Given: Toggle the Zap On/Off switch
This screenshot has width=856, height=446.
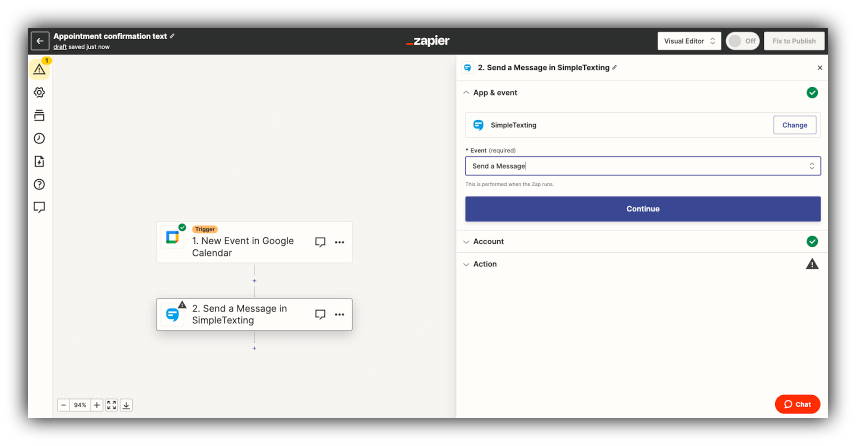Looking at the screenshot, I should pos(741,41).
